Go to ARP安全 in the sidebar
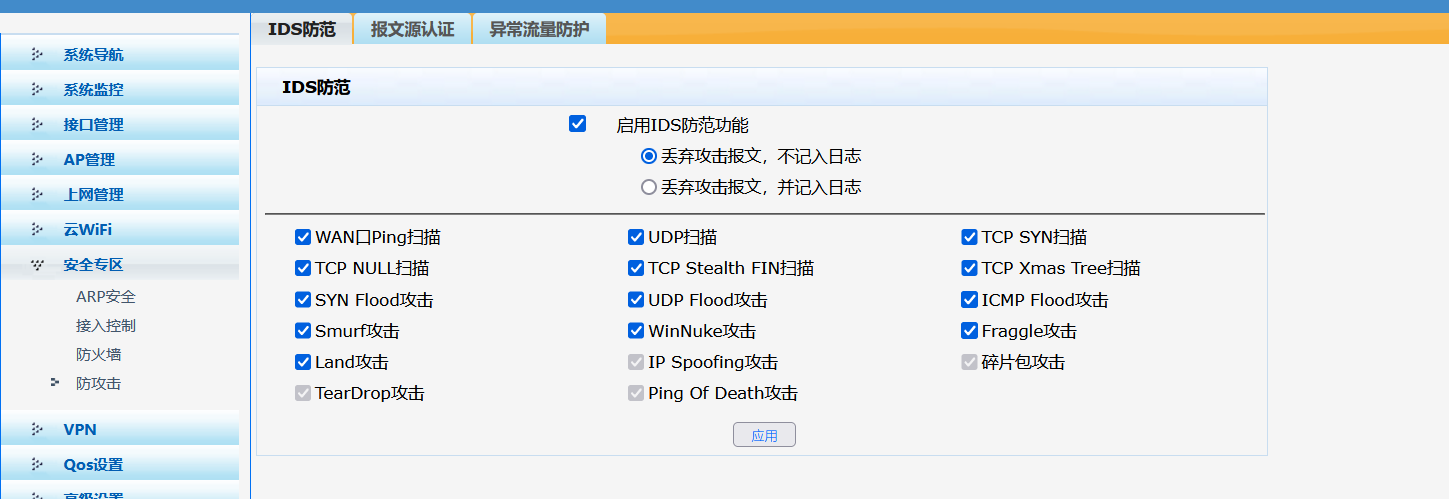Image resolution: width=1449 pixels, height=499 pixels. (x=106, y=297)
